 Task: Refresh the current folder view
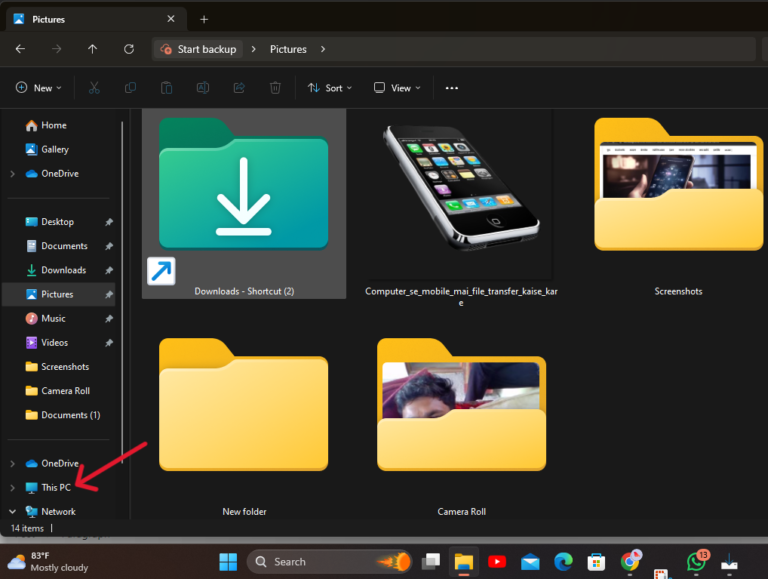tap(129, 49)
